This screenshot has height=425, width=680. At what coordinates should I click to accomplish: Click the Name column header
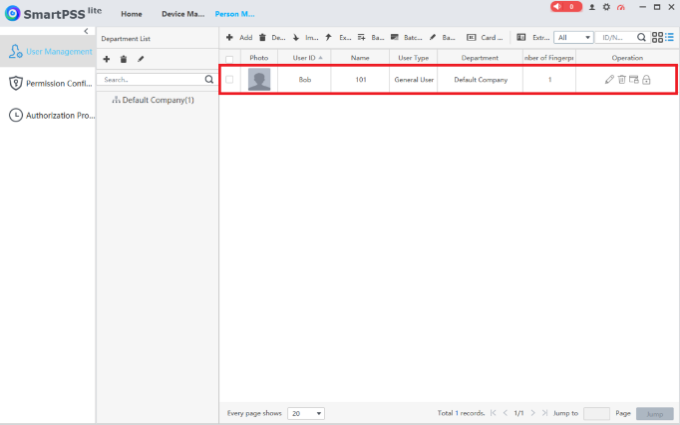click(360, 58)
